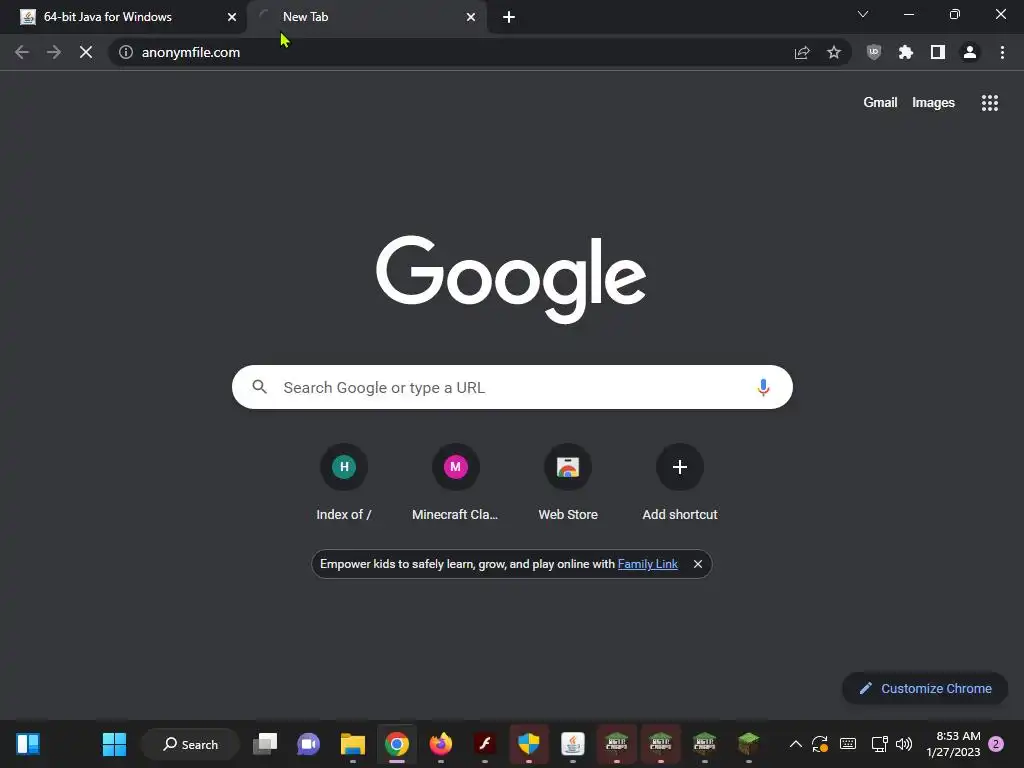Open a new browser tab with plus

tap(509, 17)
